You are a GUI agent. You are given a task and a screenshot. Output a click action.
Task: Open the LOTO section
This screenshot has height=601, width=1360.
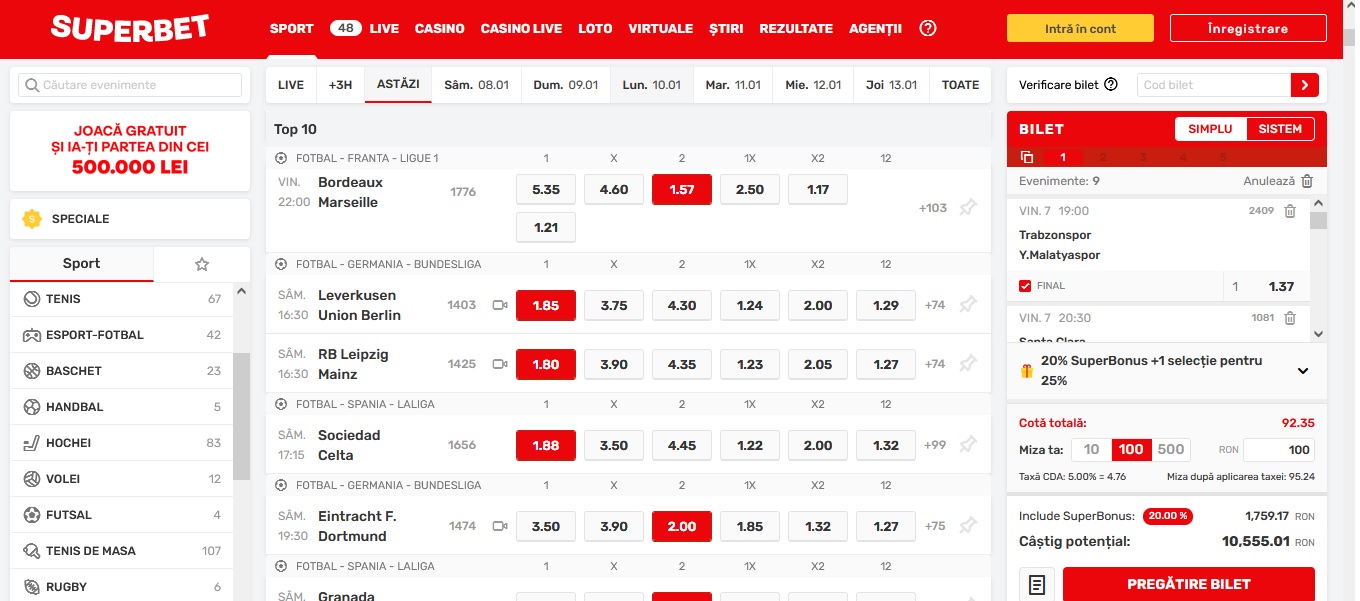click(595, 28)
